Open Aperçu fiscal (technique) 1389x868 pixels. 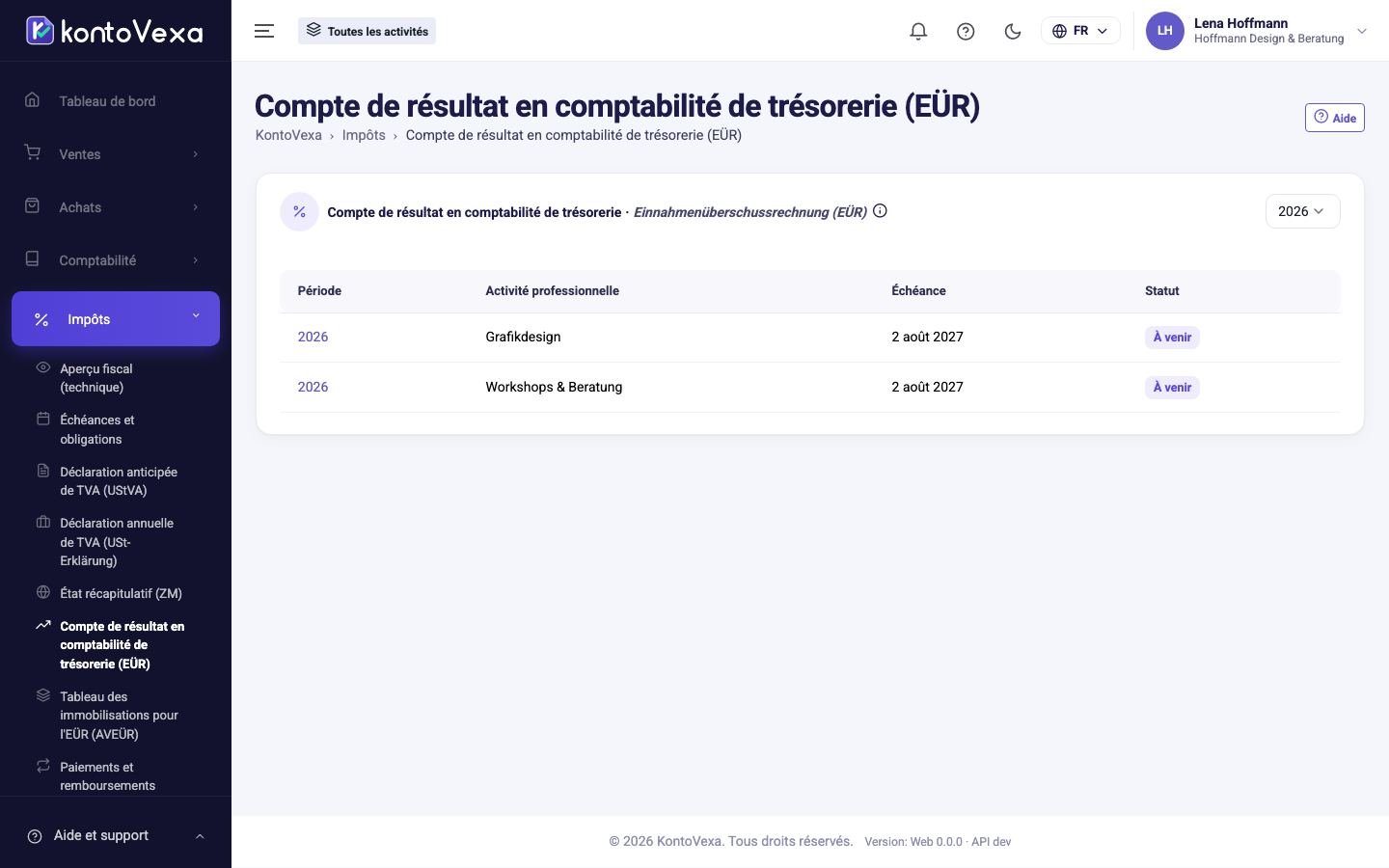(96, 378)
